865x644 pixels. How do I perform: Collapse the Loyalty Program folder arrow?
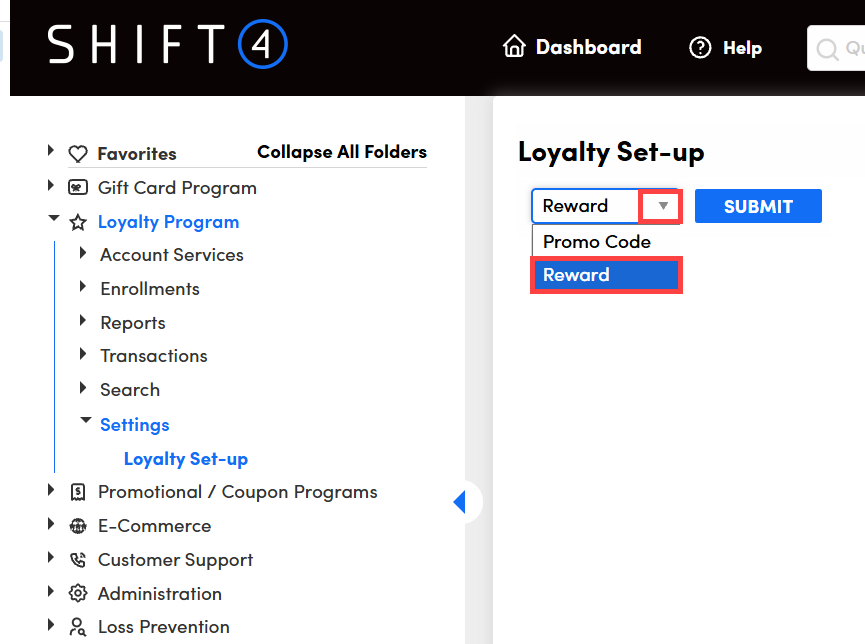[x=53, y=219]
